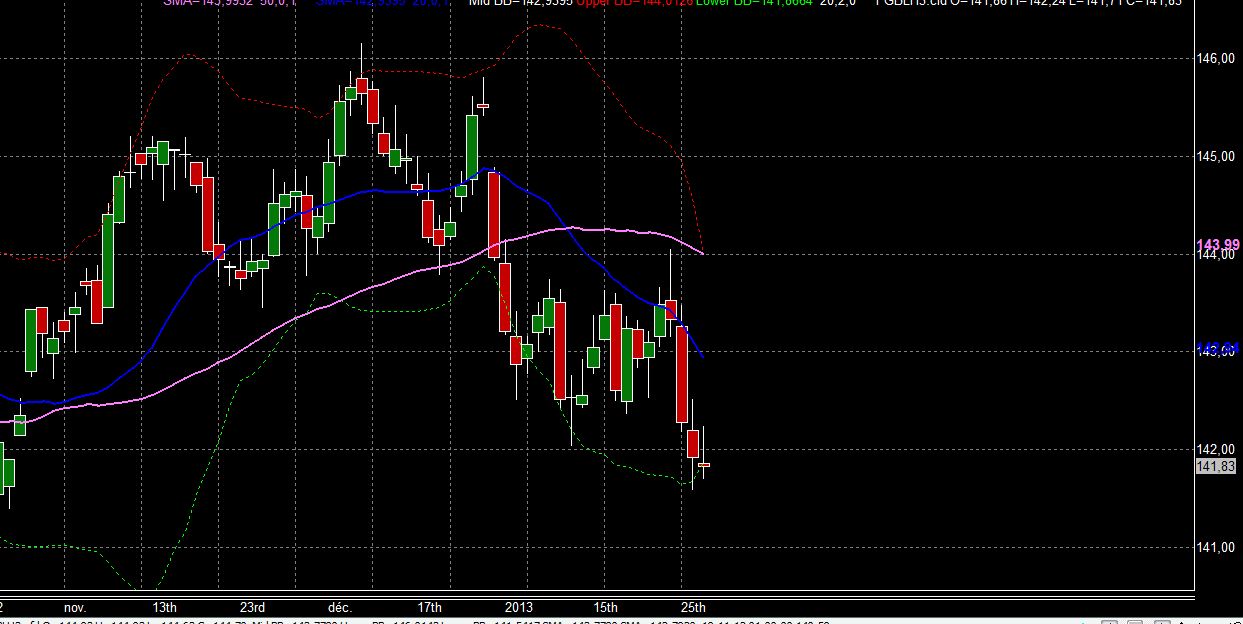Click the déc. date label

click(x=340, y=607)
